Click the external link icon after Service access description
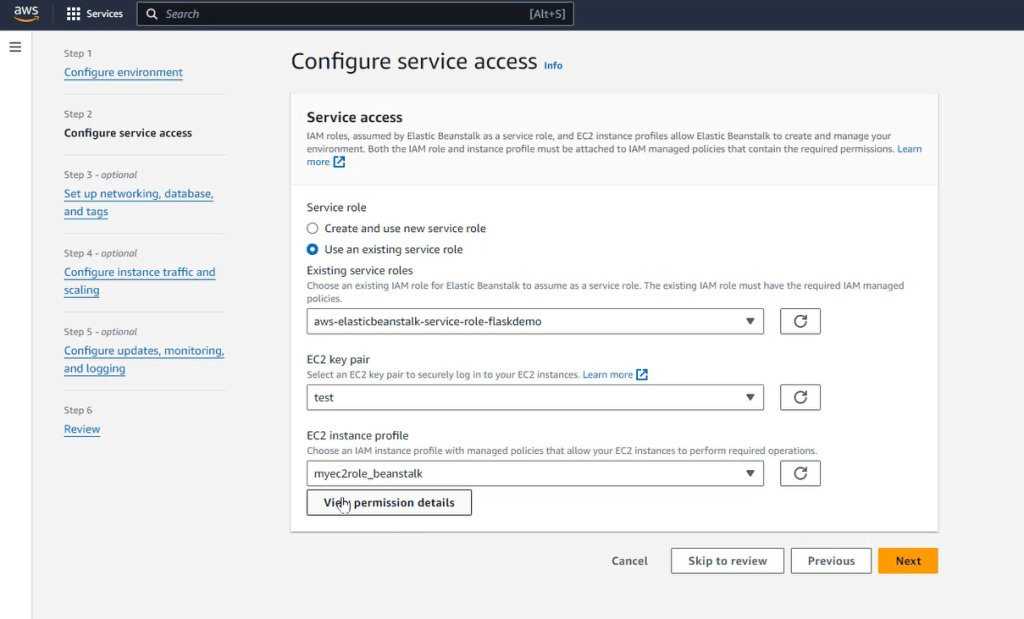1024x619 pixels. (x=339, y=162)
